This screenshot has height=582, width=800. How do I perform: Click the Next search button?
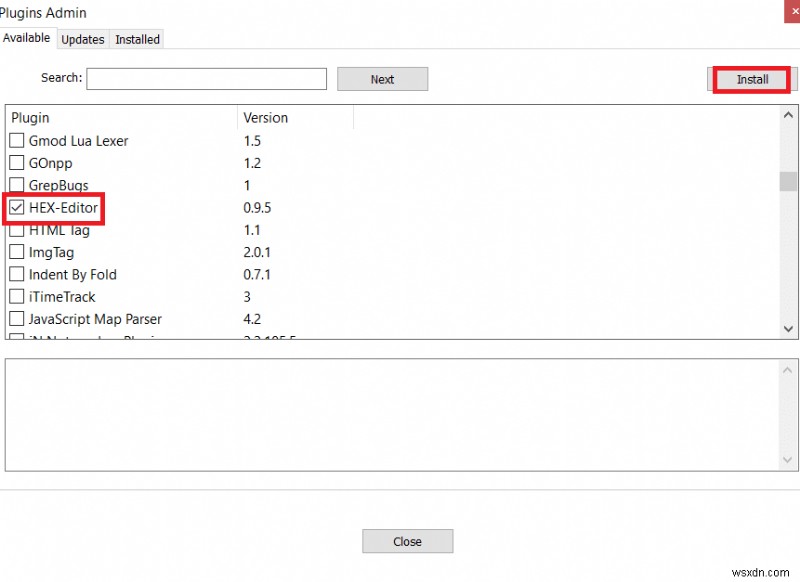[x=382, y=79]
